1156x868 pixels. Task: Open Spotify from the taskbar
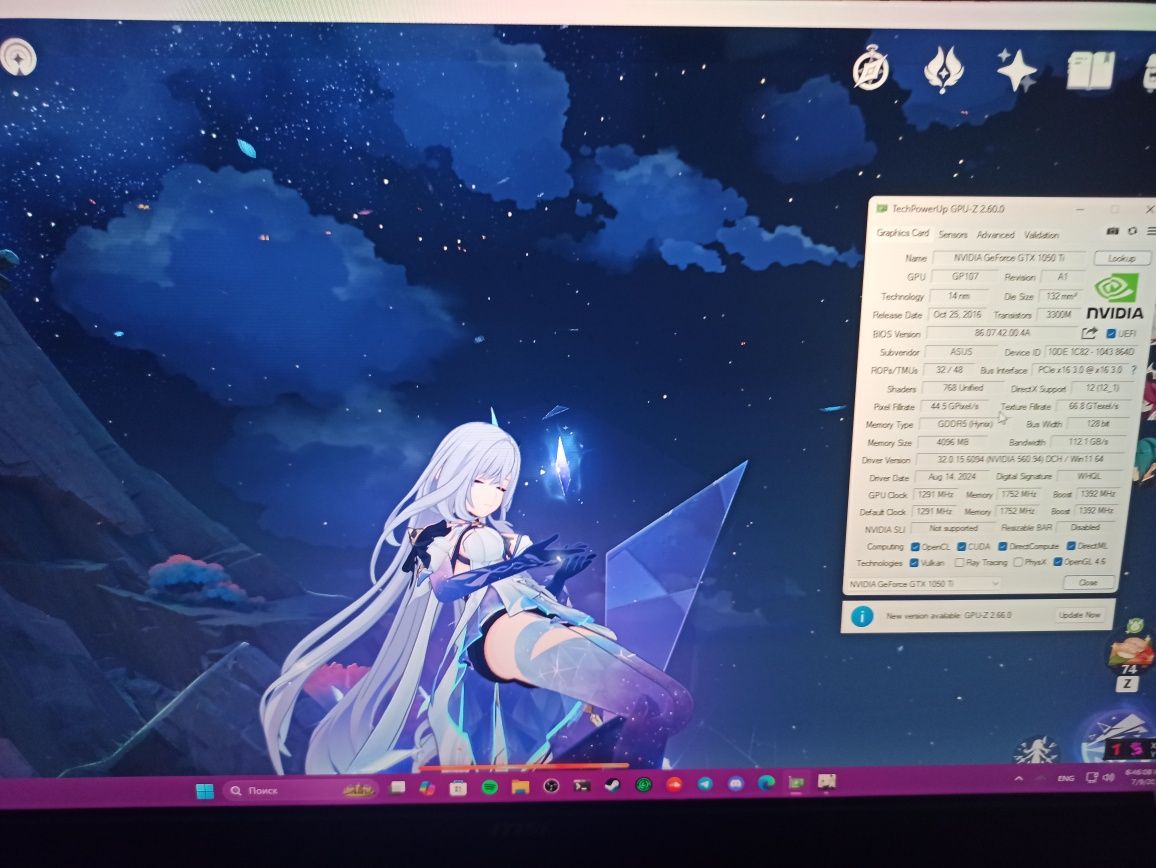[x=489, y=788]
